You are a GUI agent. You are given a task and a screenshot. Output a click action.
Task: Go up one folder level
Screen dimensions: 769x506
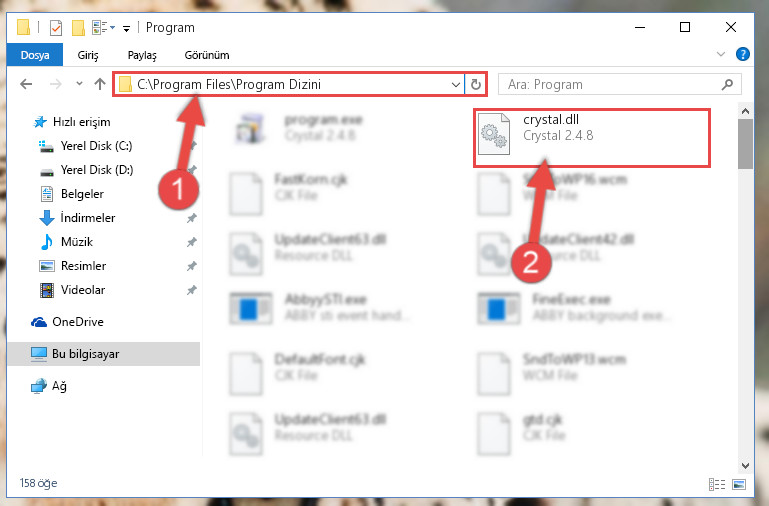tap(100, 84)
